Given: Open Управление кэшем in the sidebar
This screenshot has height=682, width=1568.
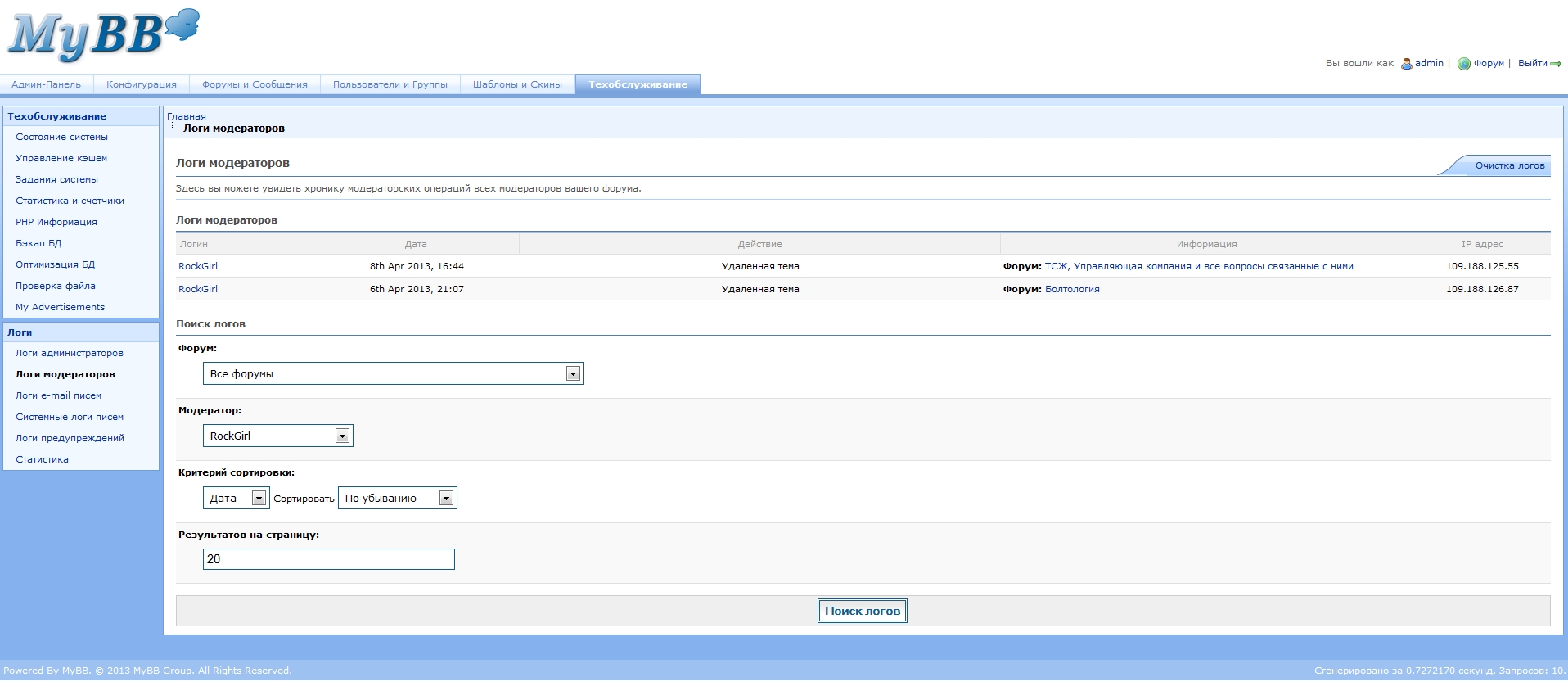Looking at the screenshot, I should coord(61,158).
